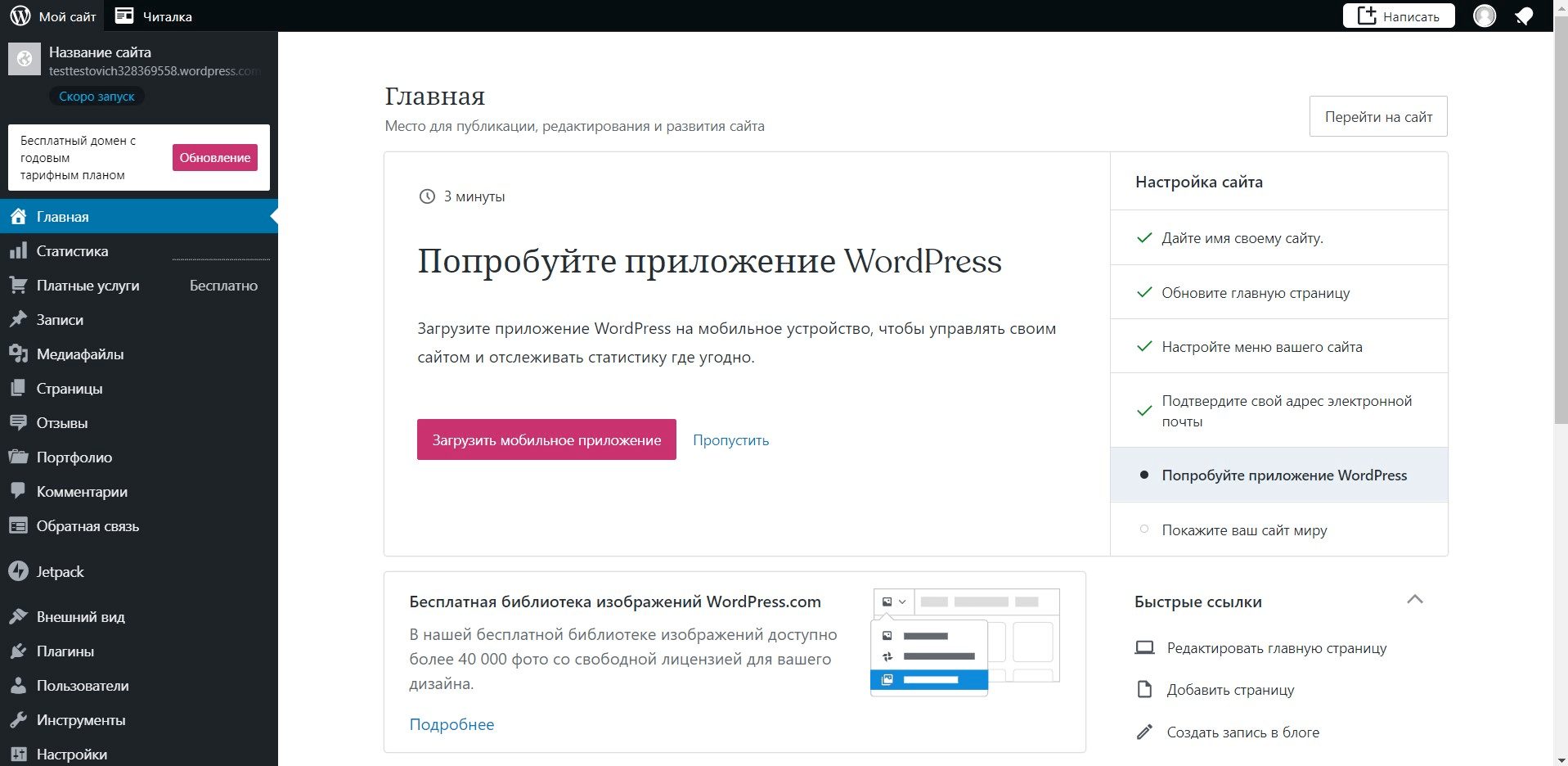
Task: Click the image library illustration thumbnail
Action: [x=966, y=642]
